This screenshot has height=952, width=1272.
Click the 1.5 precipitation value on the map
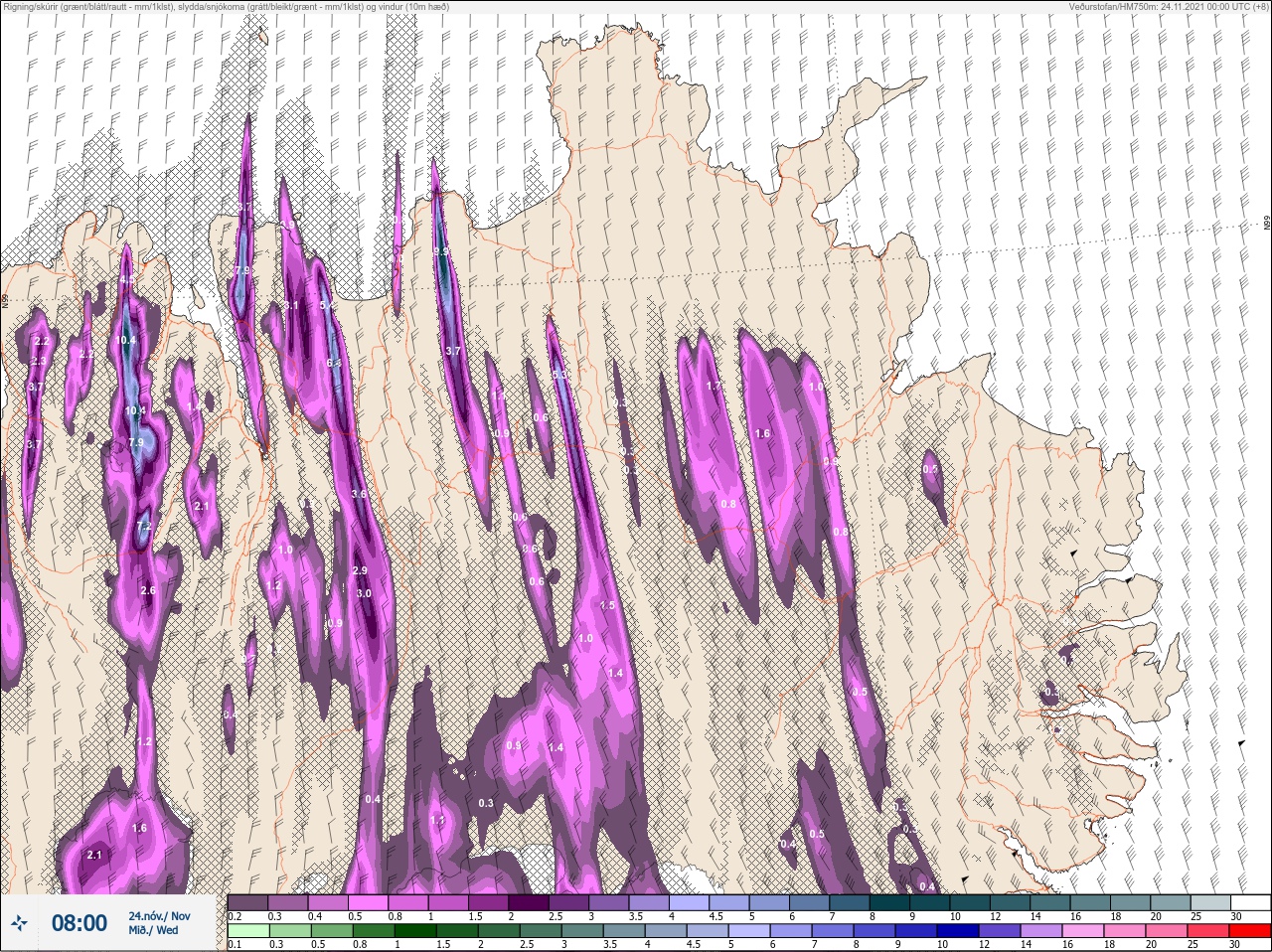[608, 605]
